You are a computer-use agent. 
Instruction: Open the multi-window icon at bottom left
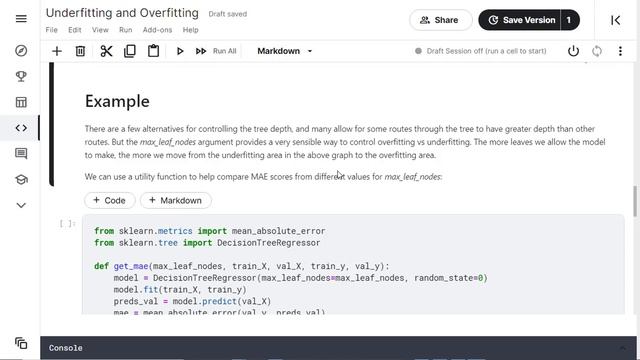21,343
